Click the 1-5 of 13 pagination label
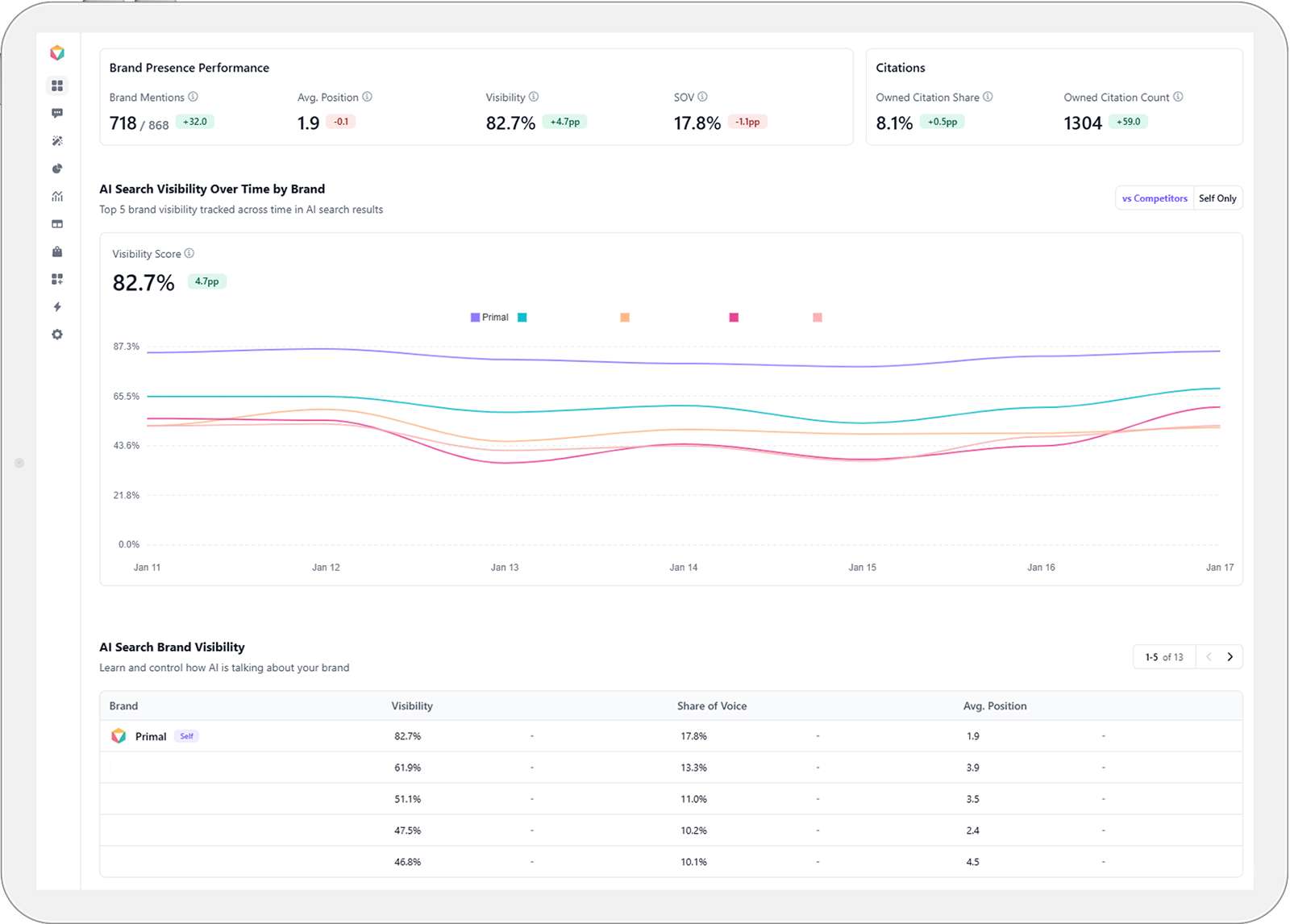The image size is (1290, 924). (x=1164, y=657)
